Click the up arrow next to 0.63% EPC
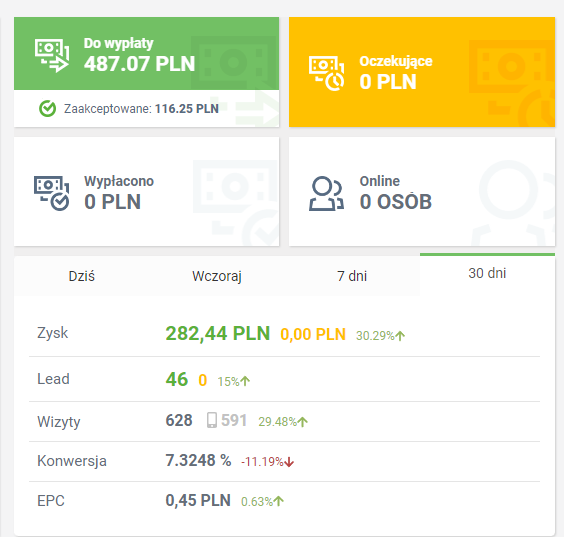564x537 pixels. point(279,501)
